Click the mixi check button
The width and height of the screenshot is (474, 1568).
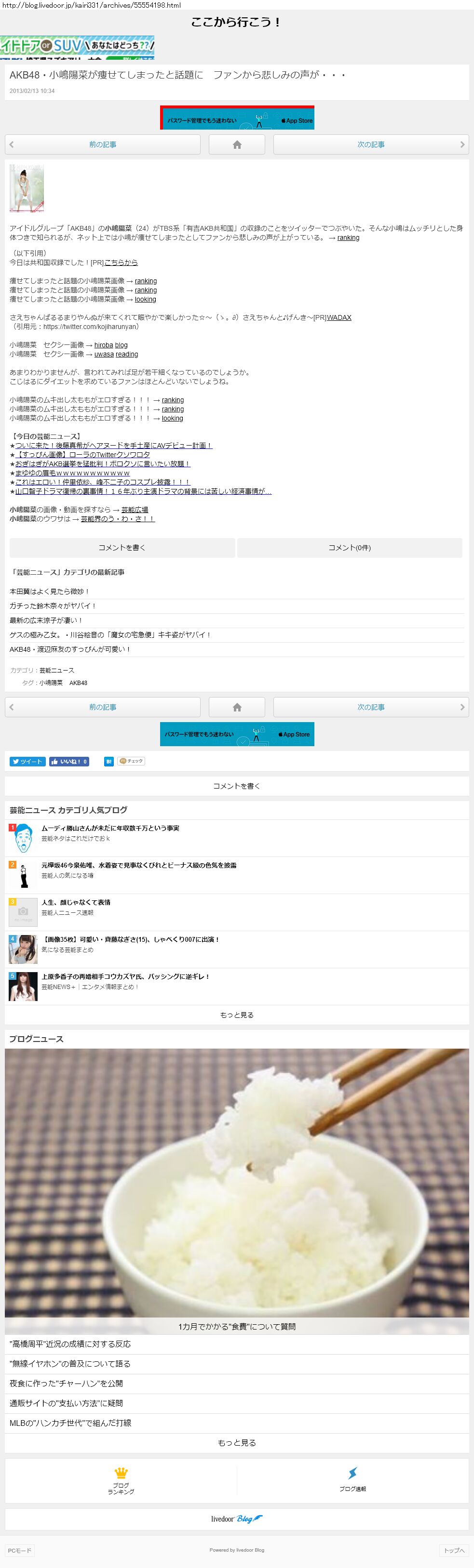pos(131,761)
